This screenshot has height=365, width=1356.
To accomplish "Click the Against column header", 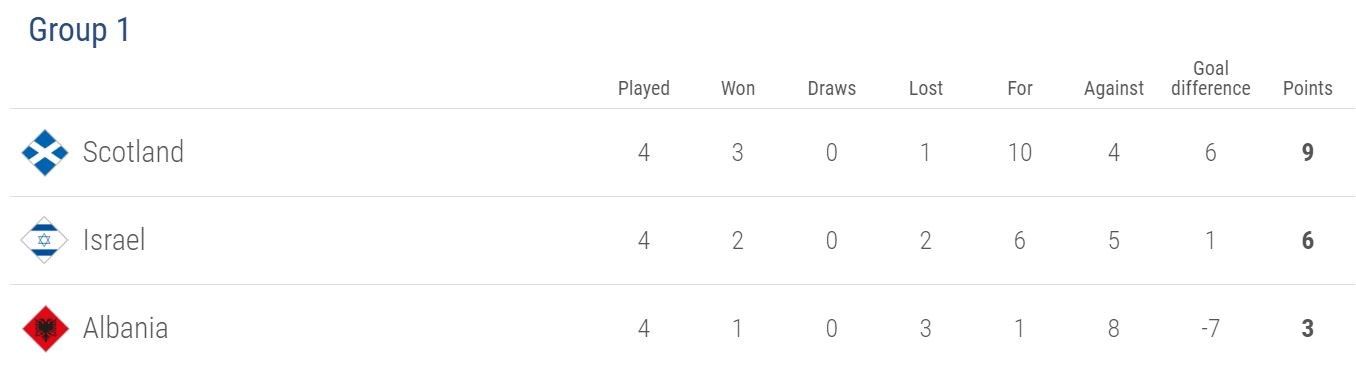I will point(1114,88).
